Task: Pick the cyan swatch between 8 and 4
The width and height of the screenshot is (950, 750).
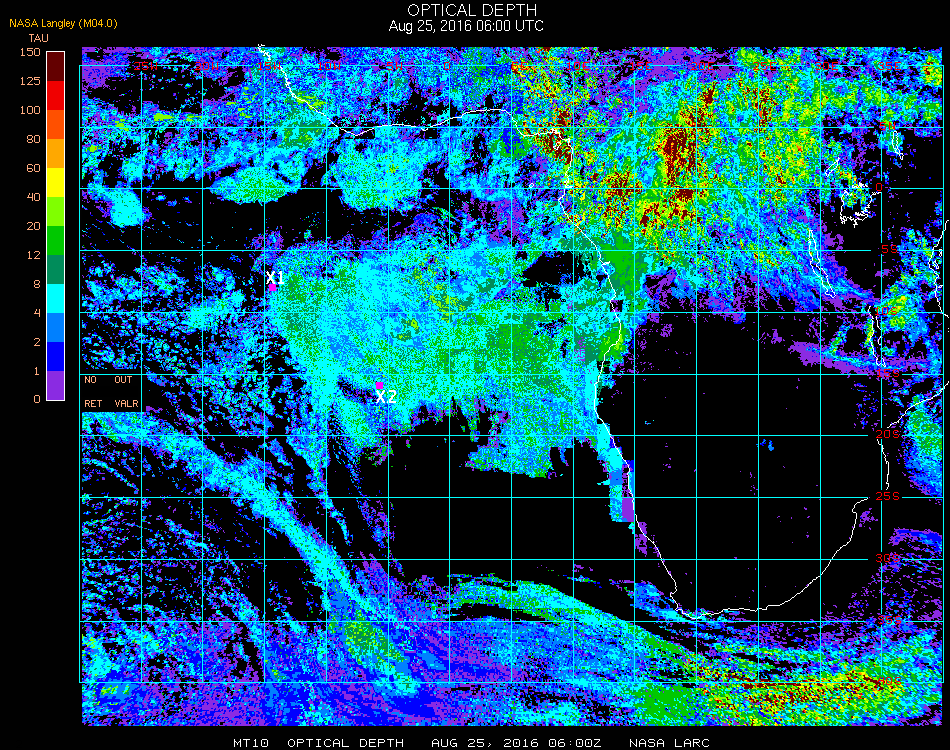Action: (x=55, y=298)
